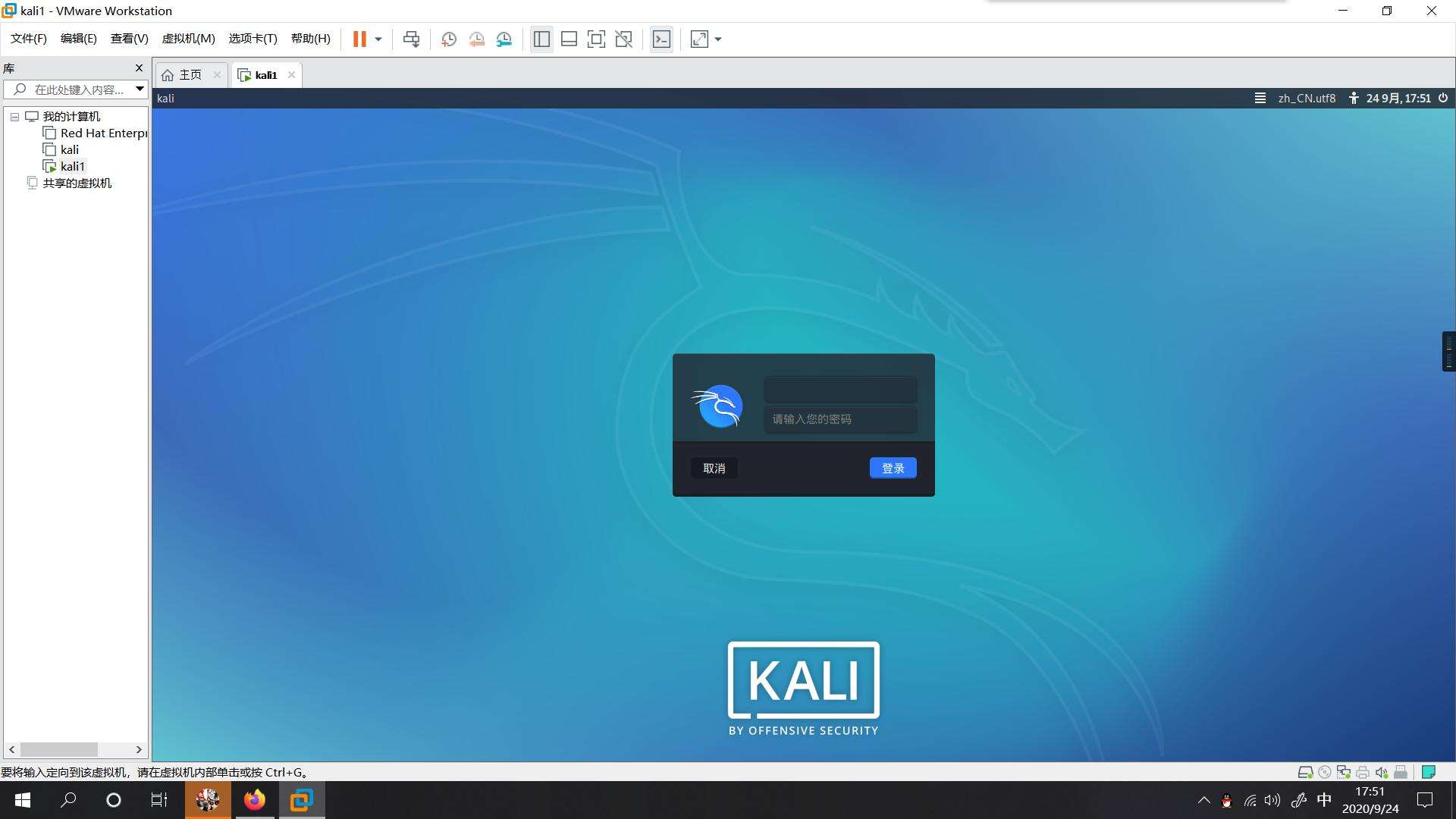Click the QQ penguin tray icon

1226,800
